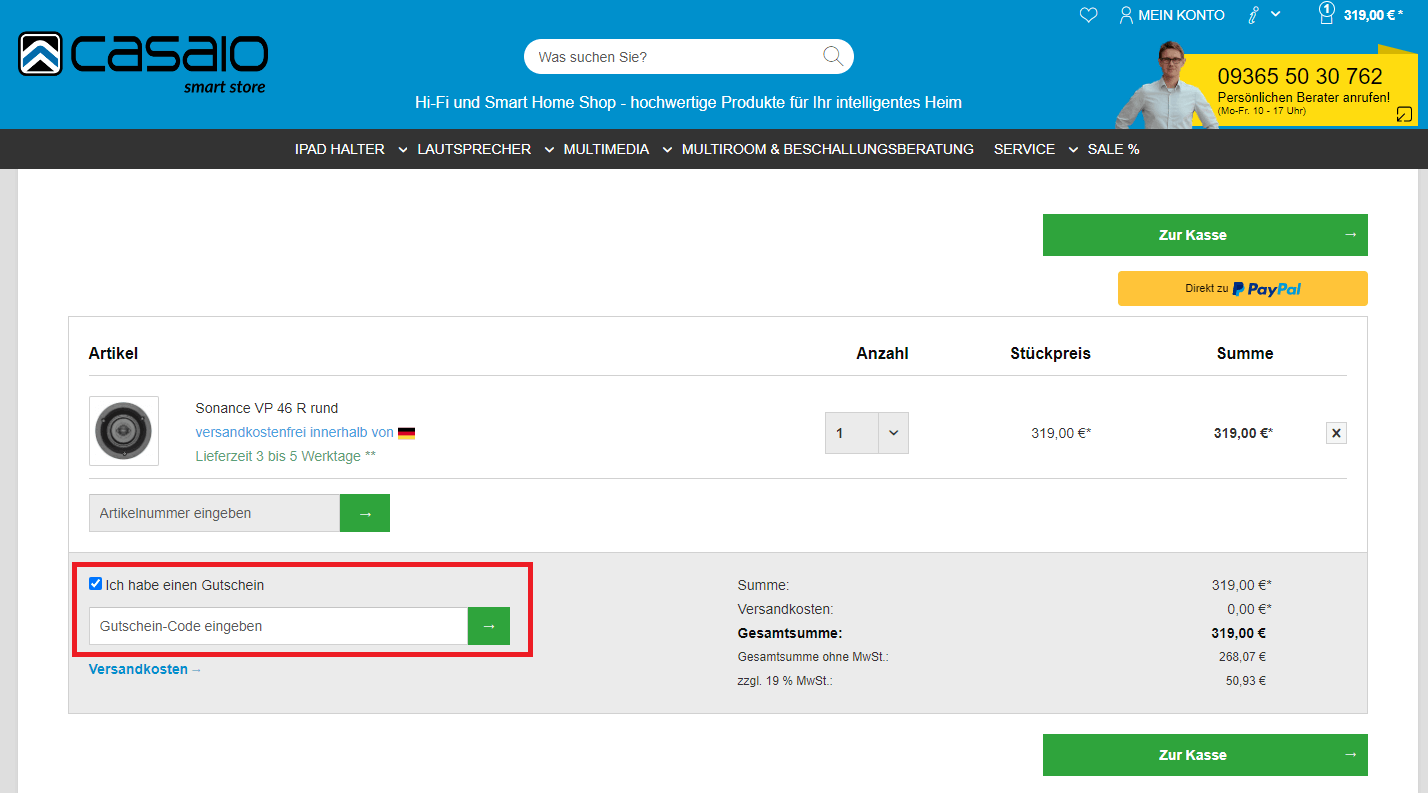Click phone number 09365 50 30 762
The width and height of the screenshot is (1428, 793).
click(1300, 76)
